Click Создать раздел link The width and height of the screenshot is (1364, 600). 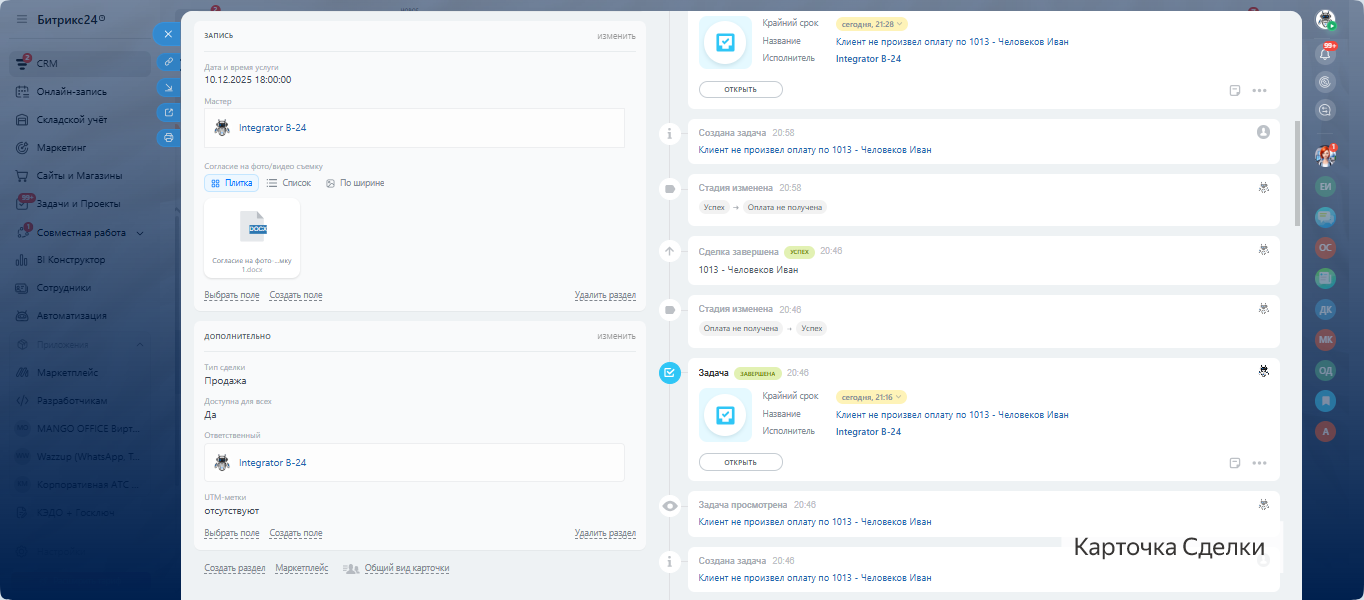click(234, 568)
